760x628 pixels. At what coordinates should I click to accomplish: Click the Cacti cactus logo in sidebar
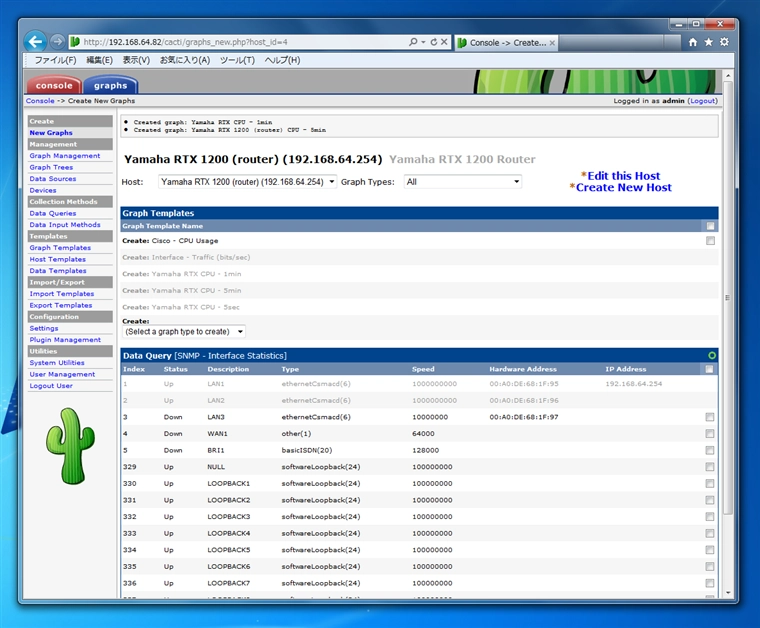point(70,446)
